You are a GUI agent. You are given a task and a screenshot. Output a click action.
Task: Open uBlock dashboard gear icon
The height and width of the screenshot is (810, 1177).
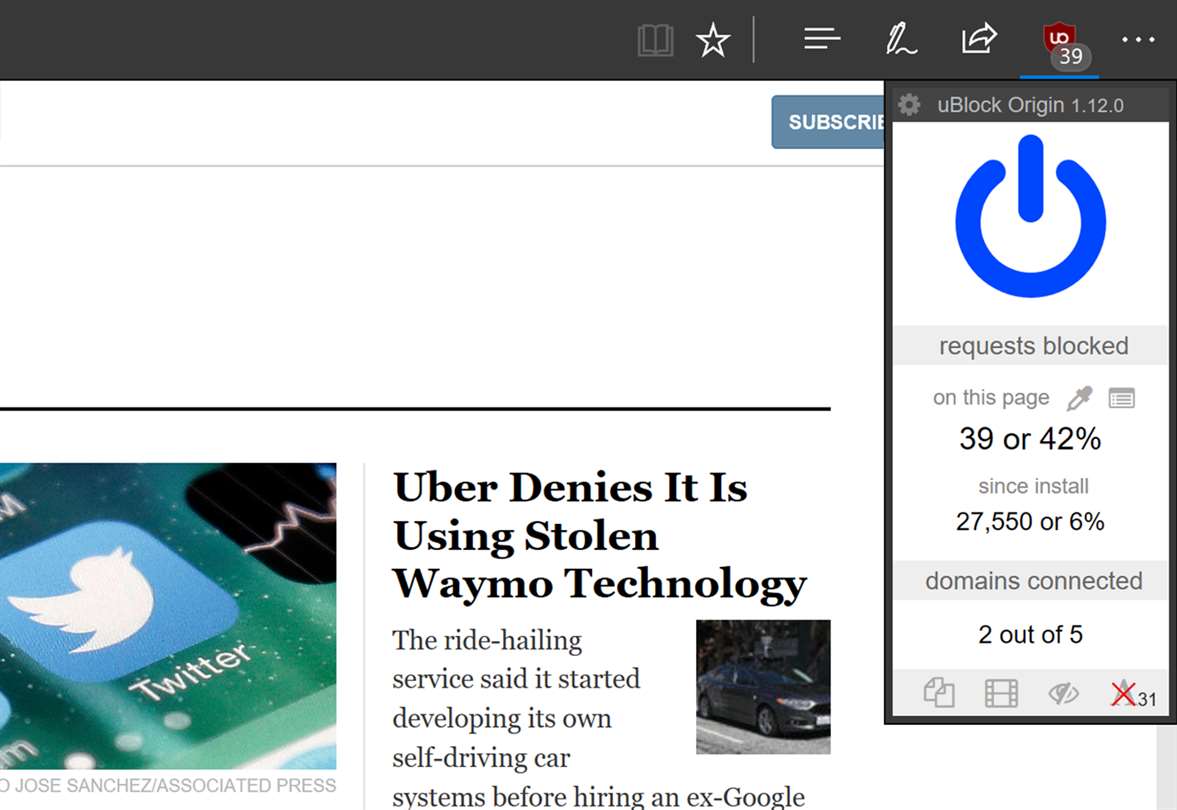click(x=909, y=104)
